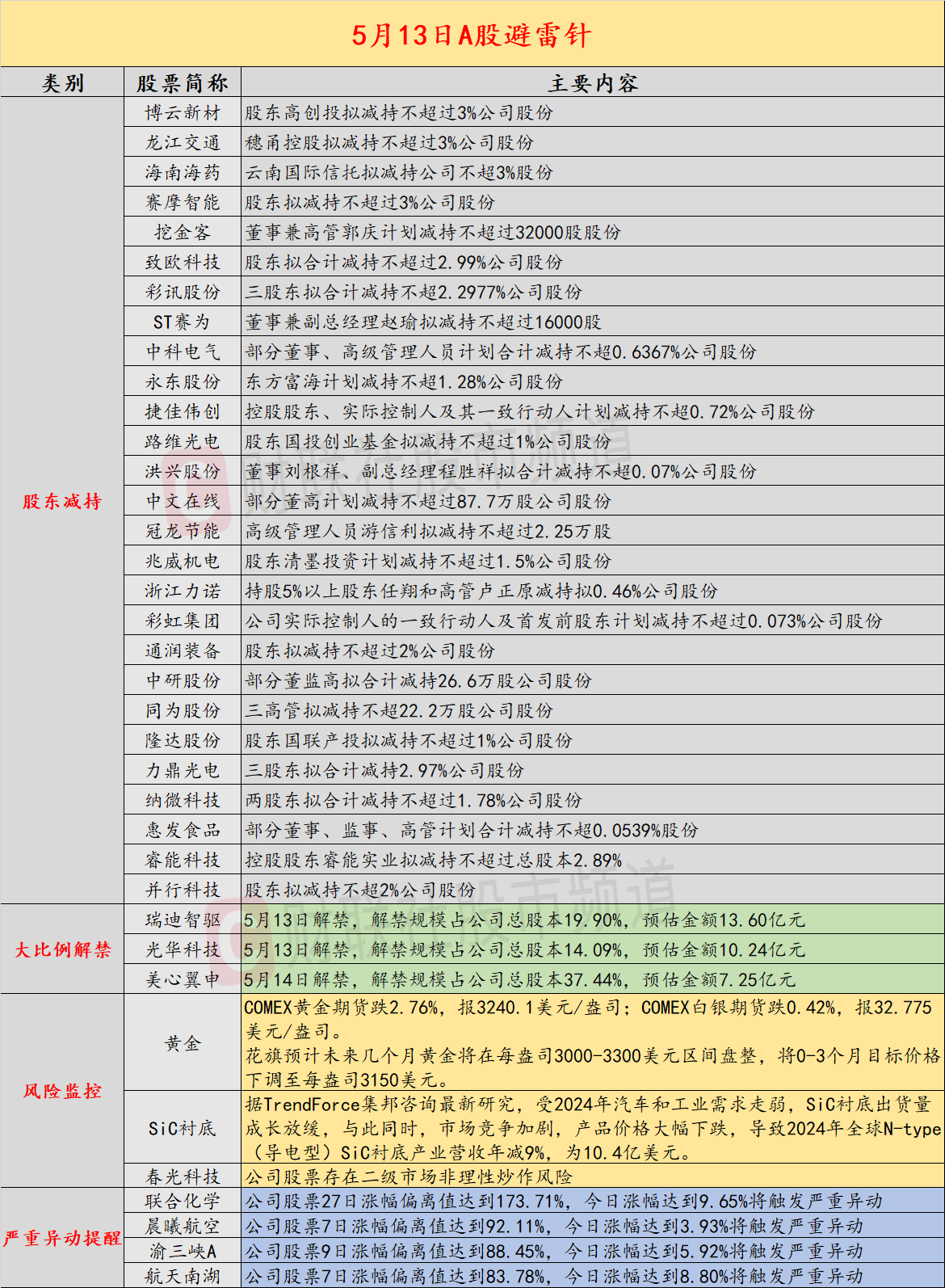Click the TrendForce集邦咨询 SiC paragraph
945x1288 pixels.
(x=593, y=1128)
